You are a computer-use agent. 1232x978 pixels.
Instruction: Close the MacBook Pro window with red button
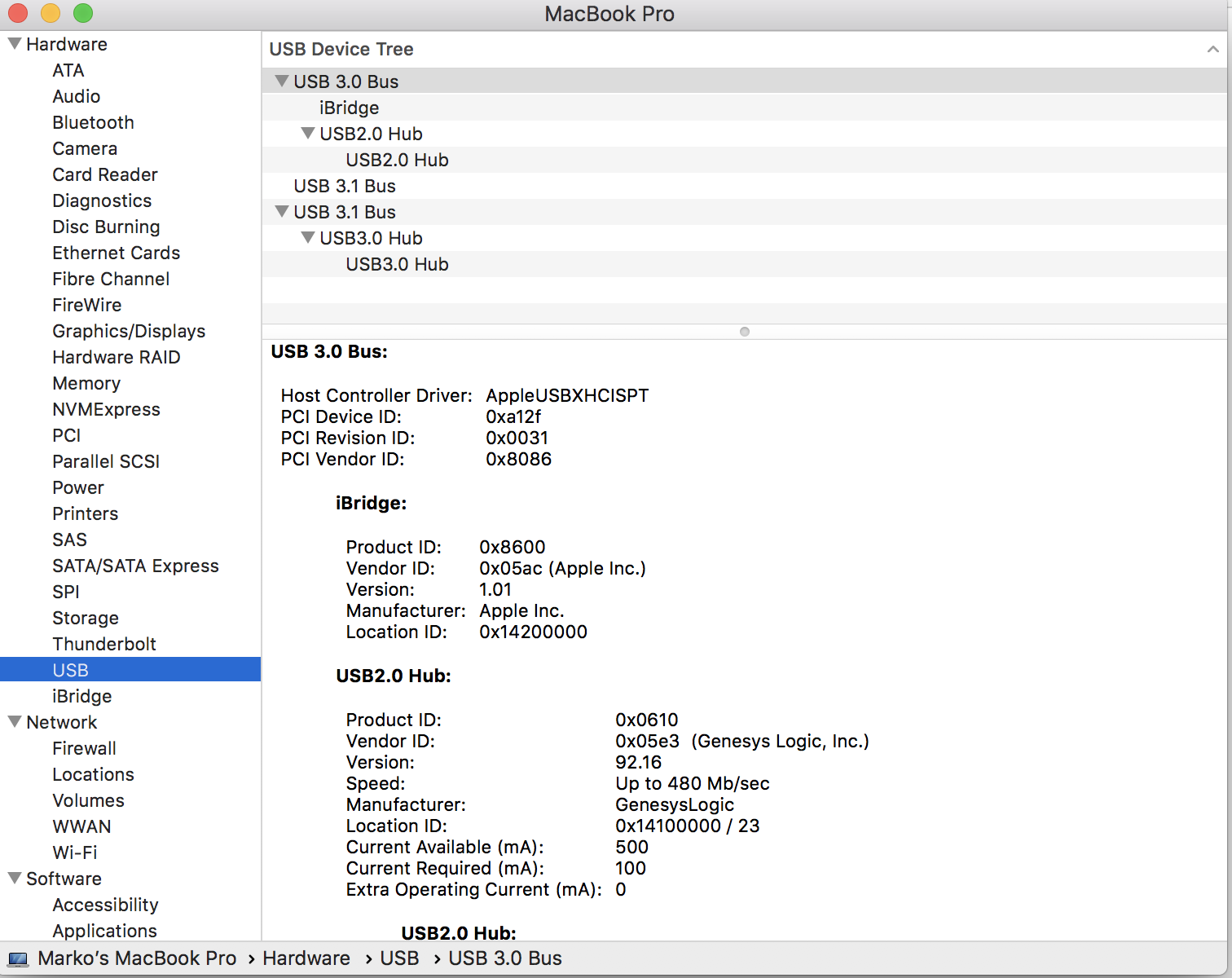[x=18, y=13]
